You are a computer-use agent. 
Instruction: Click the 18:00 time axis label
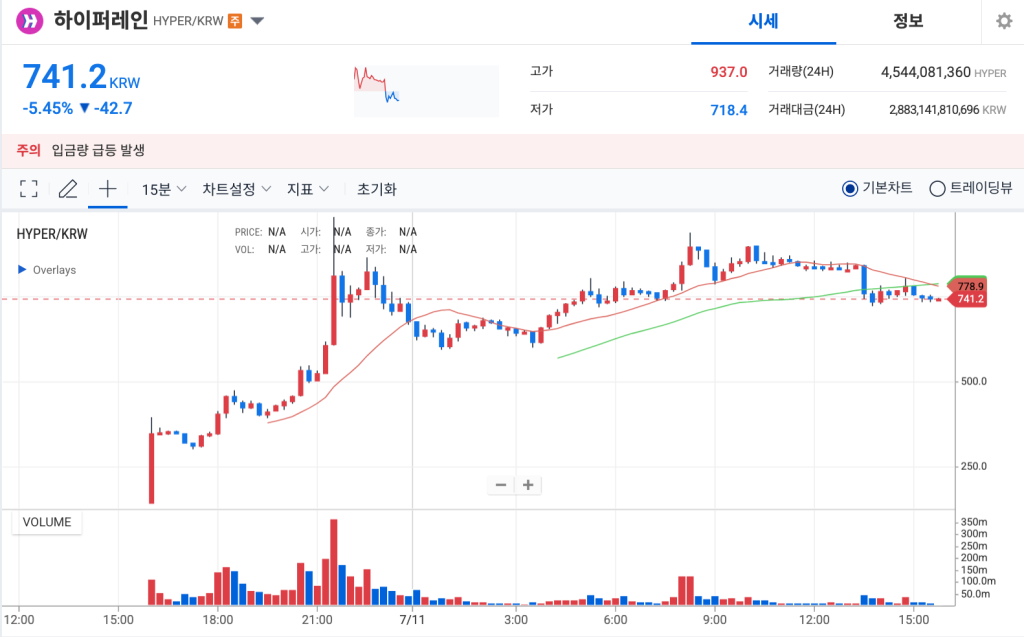[x=217, y=619]
